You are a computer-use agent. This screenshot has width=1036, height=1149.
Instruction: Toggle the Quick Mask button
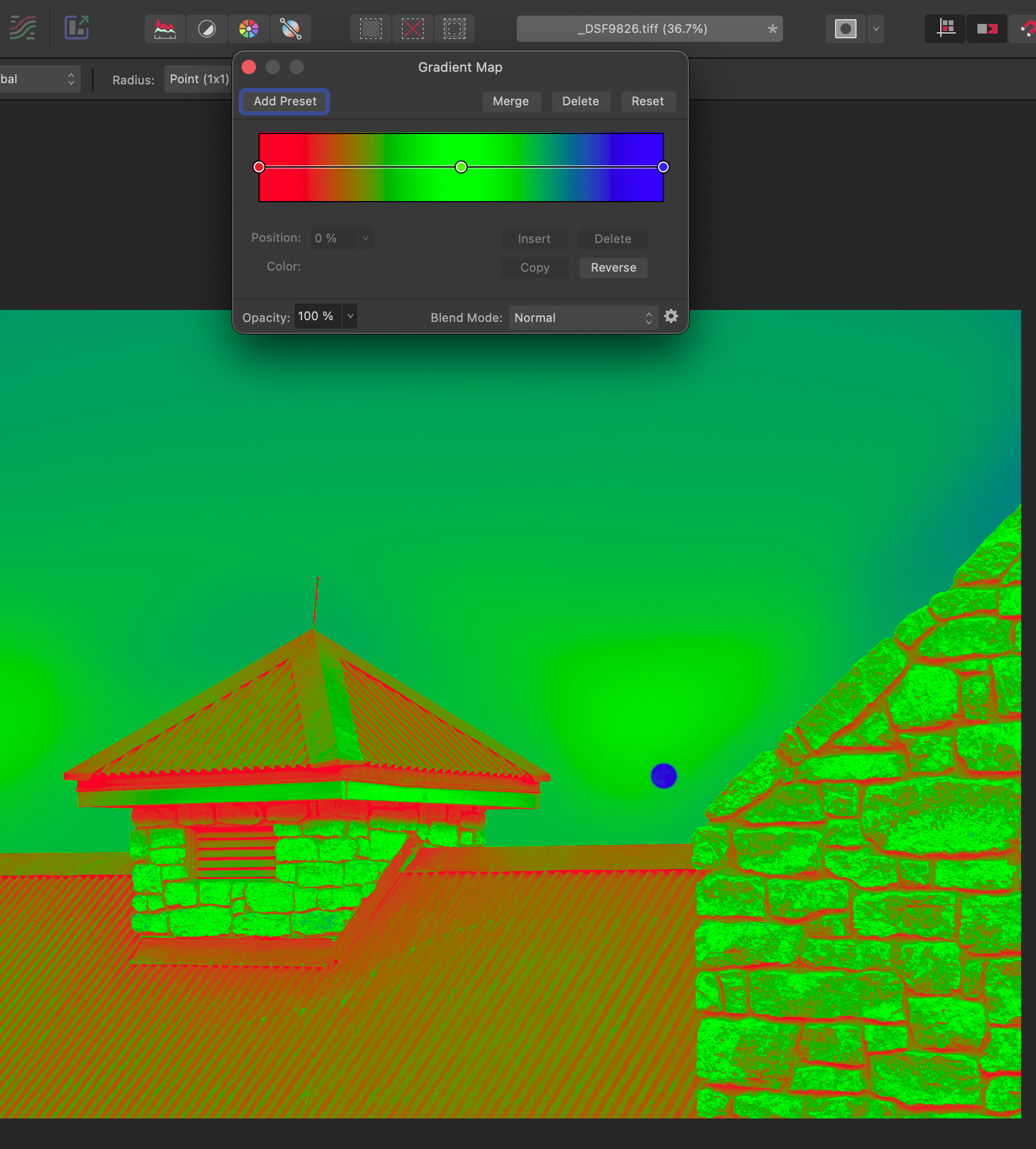coord(846,29)
